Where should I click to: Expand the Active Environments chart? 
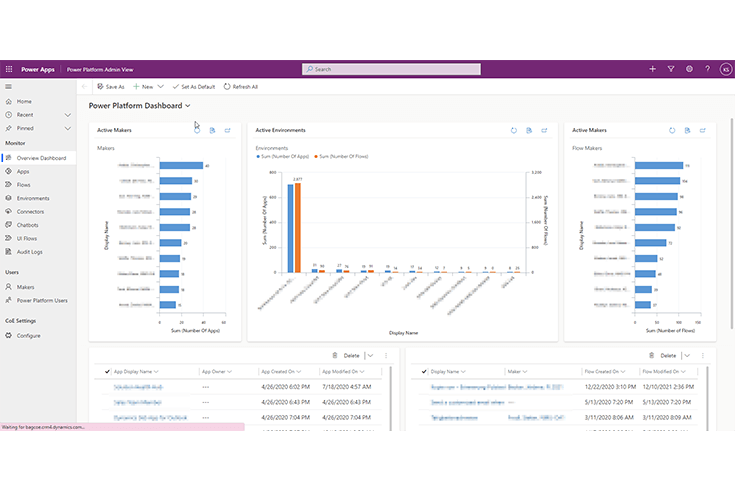click(544, 130)
